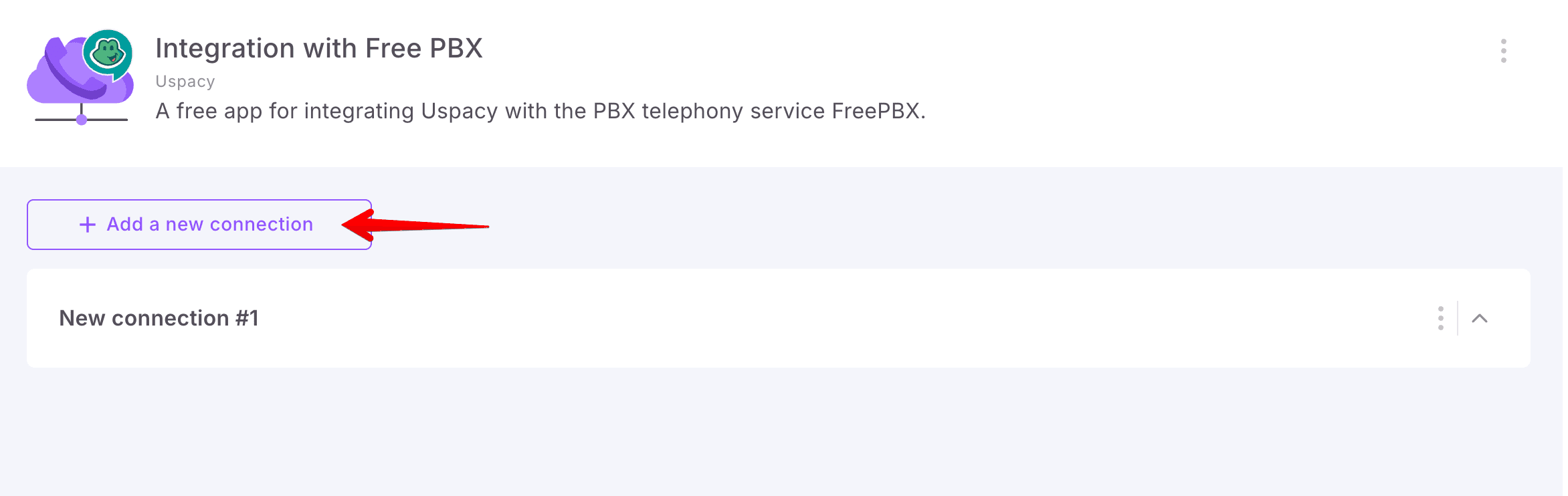1568x496 pixels.
Task: Click the New connection #1 card header area
Action: pos(779,318)
